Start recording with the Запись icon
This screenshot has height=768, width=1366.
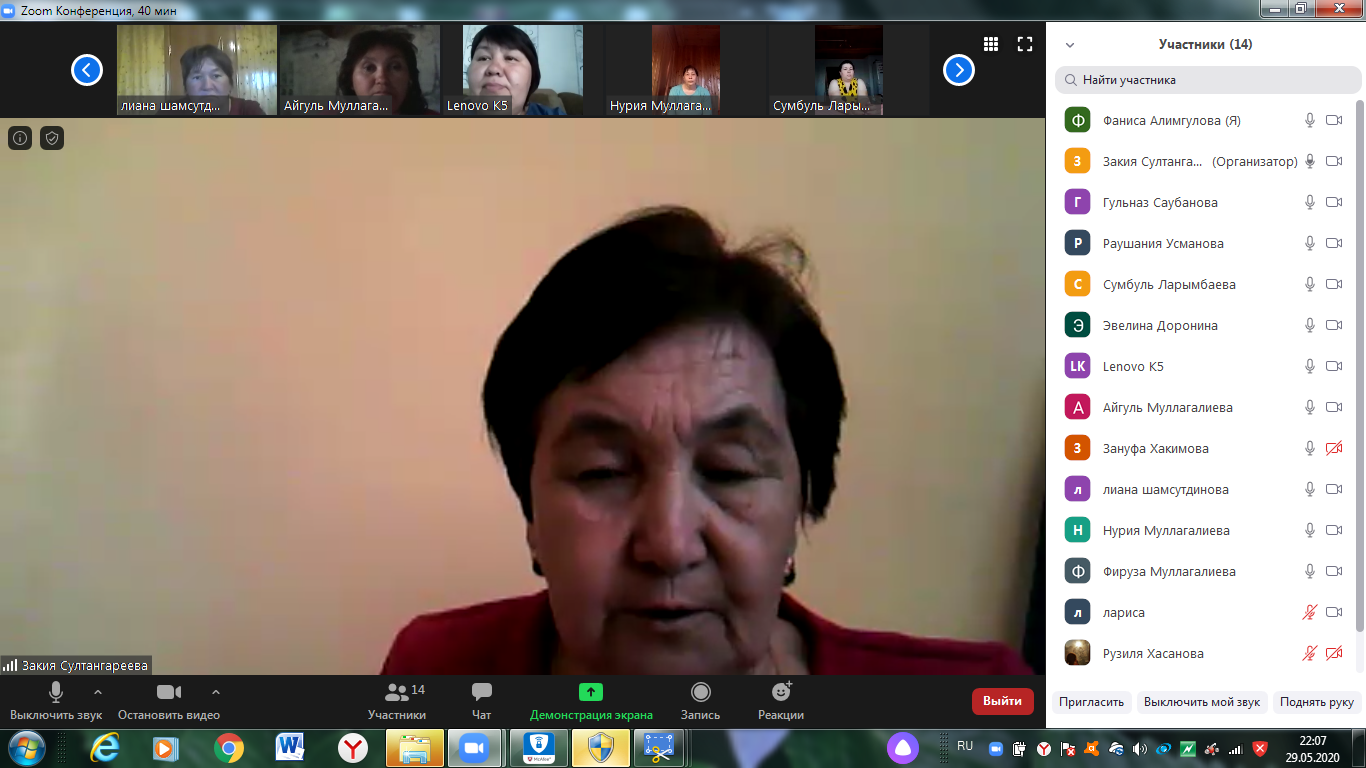click(700, 693)
